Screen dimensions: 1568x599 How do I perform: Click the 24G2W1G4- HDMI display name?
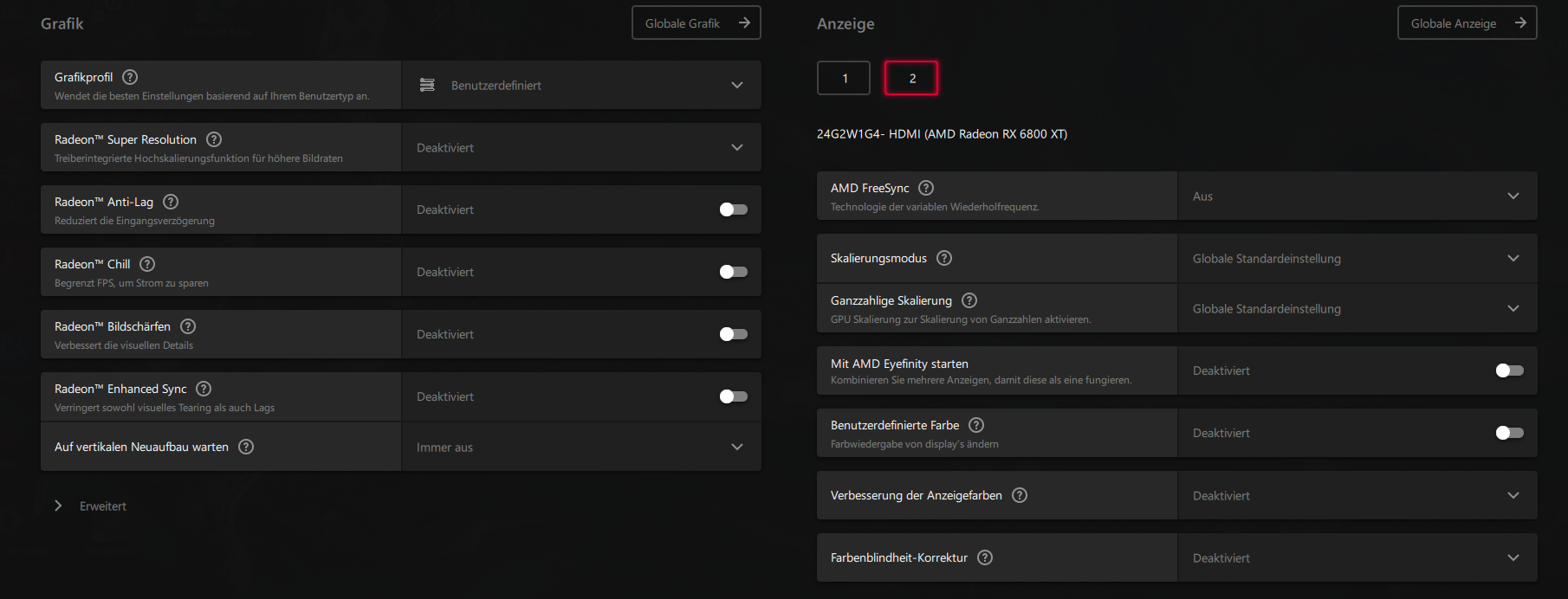[x=942, y=134]
